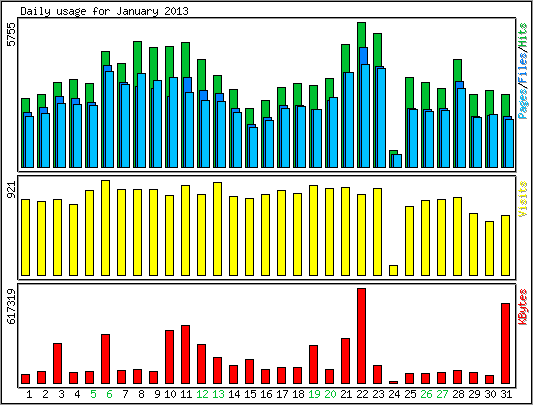Select the cyan Pages bar for day 1
The height and width of the screenshot is (405, 533).
click(30, 142)
